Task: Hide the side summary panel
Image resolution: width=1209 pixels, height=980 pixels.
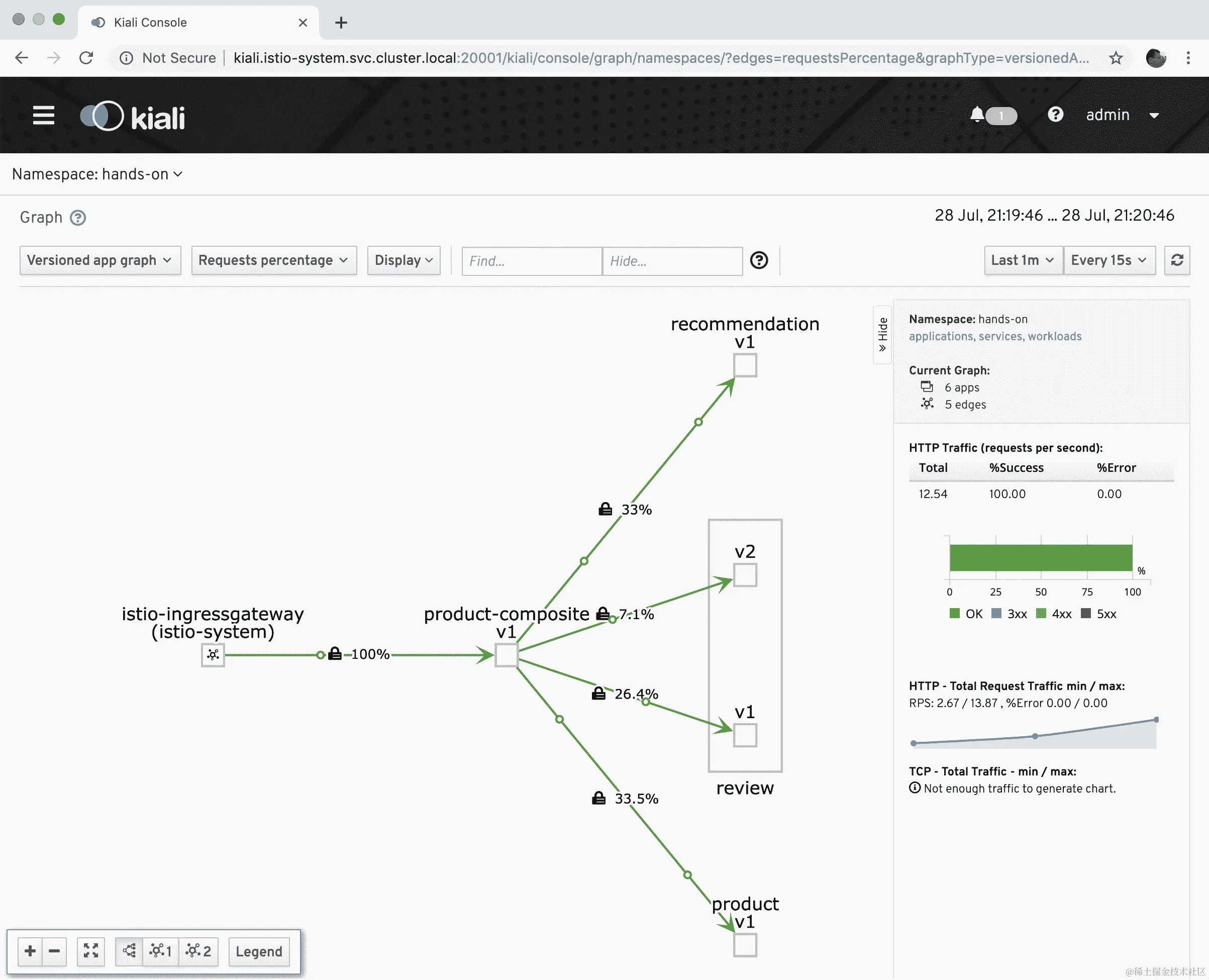Action: point(882,334)
